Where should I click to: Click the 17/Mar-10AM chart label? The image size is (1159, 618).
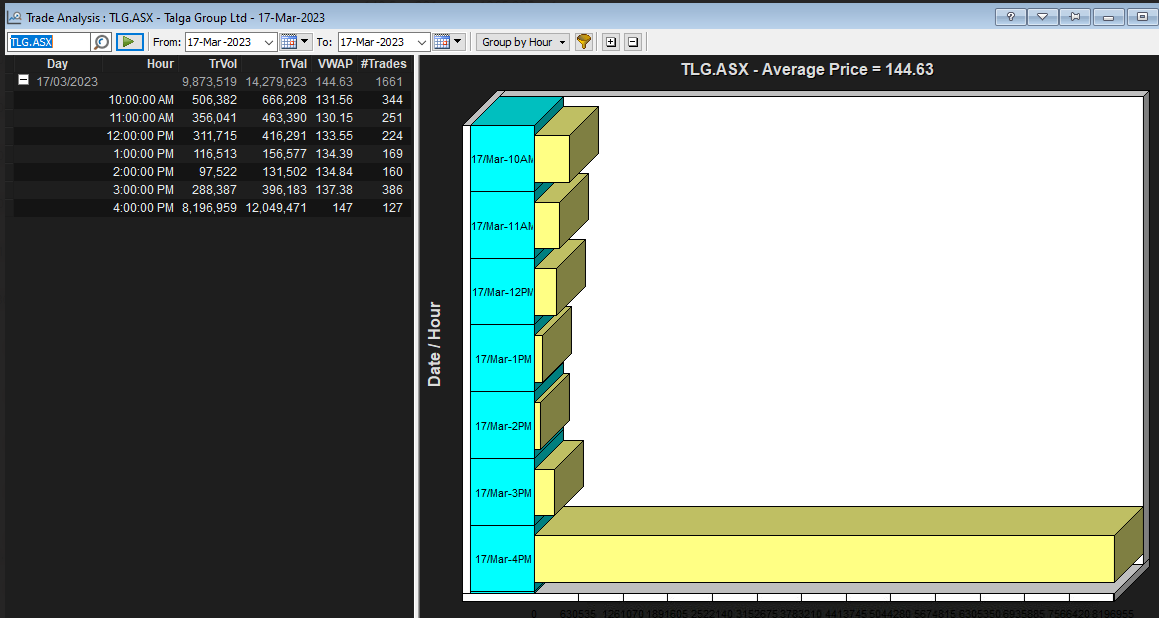(502, 159)
